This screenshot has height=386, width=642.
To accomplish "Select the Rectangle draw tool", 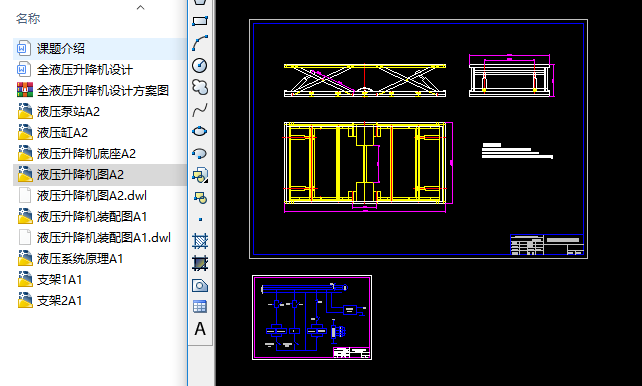I will [x=200, y=21].
